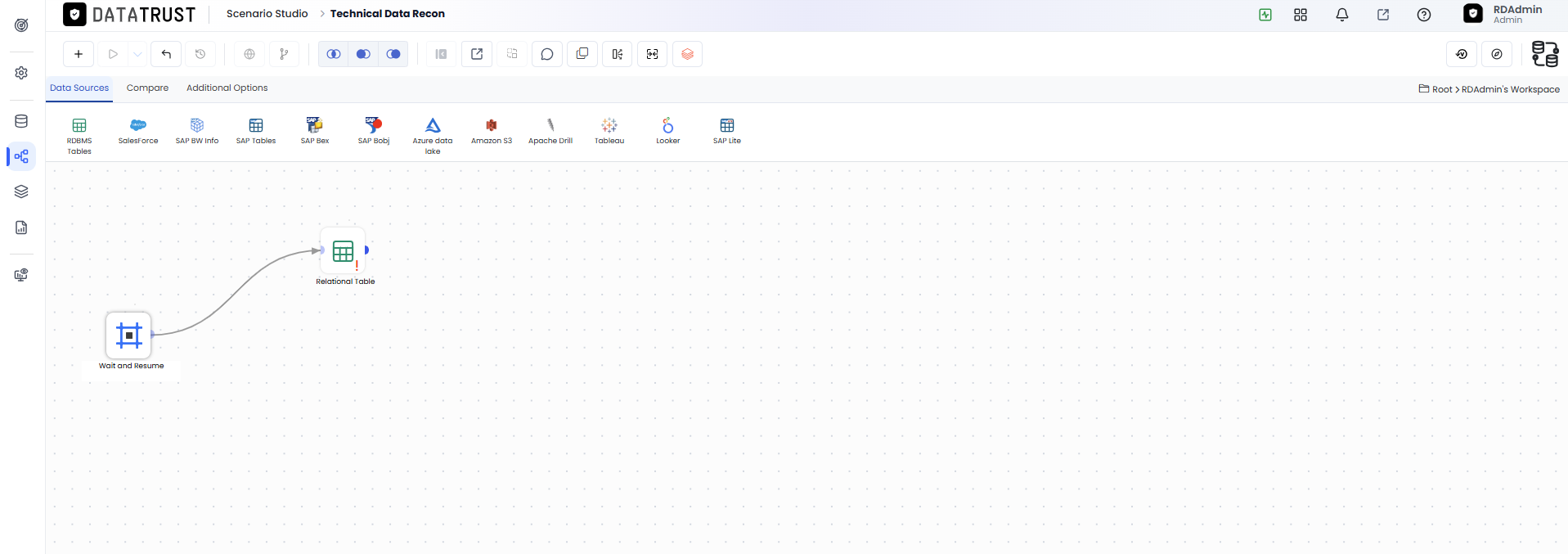1568x554 pixels.
Task: Toggle the first overlapping-circles join button
Action: [x=333, y=54]
